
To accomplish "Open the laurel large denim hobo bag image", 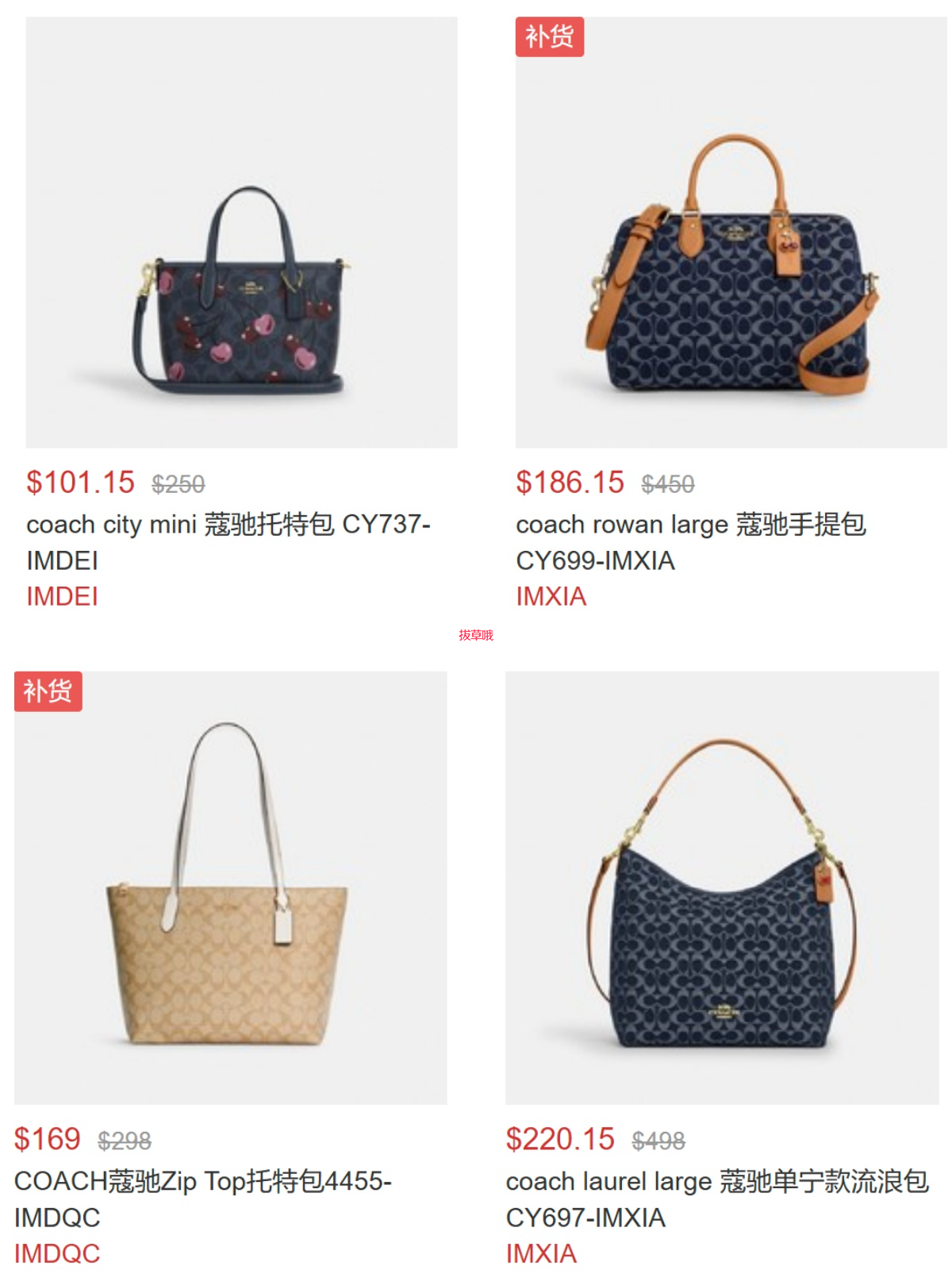I will [x=722, y=887].
